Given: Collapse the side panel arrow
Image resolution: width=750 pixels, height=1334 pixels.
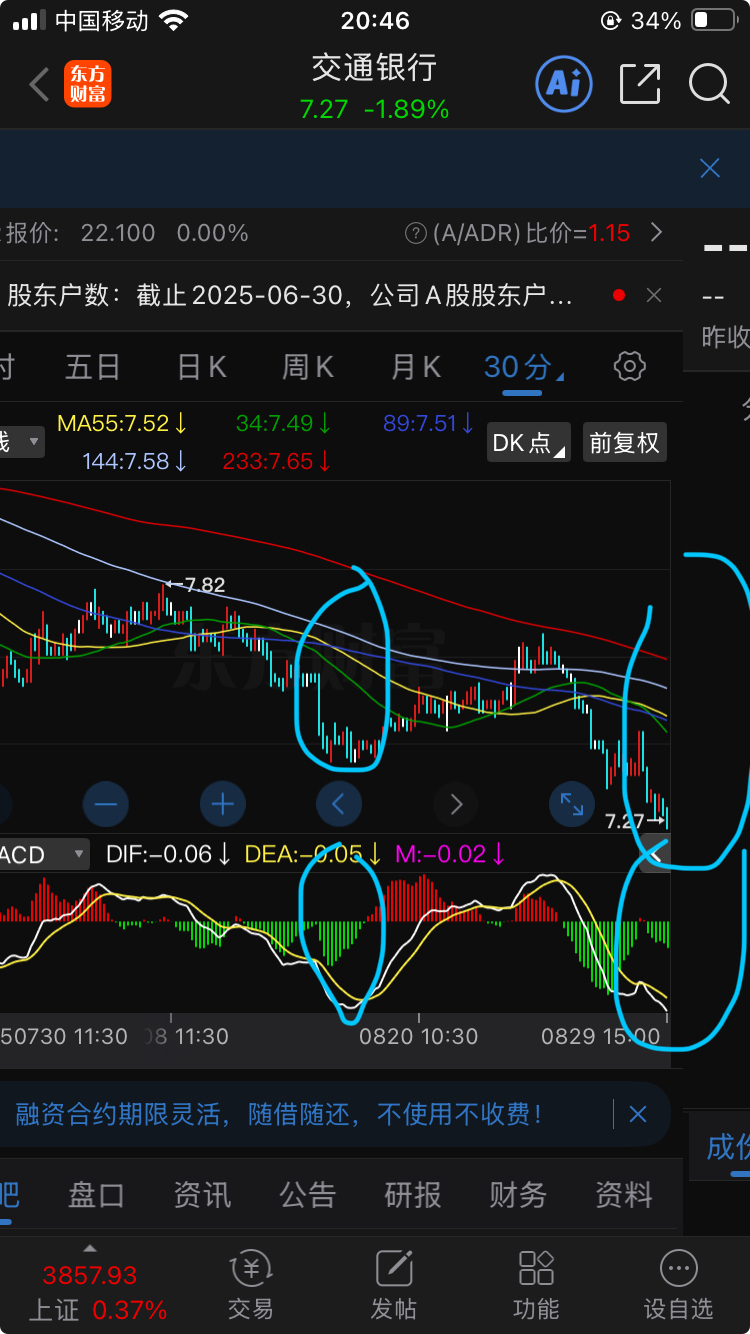Looking at the screenshot, I should coord(655,853).
